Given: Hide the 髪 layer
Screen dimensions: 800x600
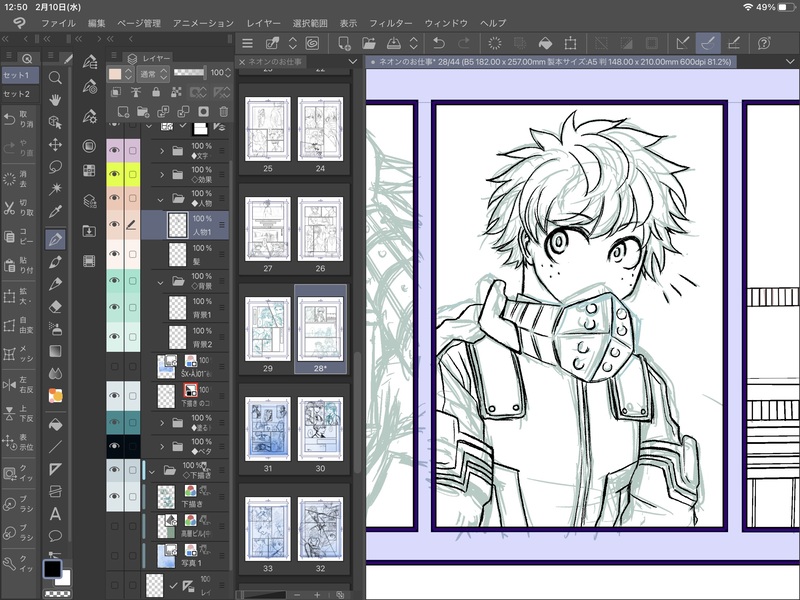Looking at the screenshot, I should point(114,254).
